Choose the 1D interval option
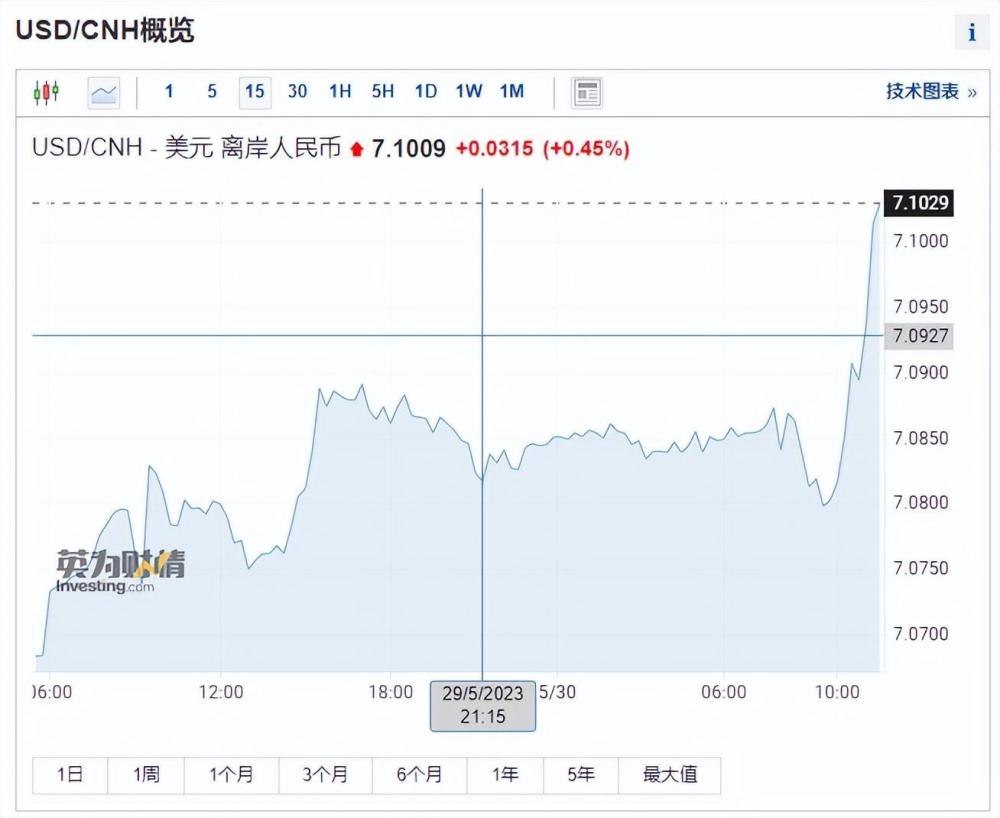This screenshot has height=818, width=1000. coord(425,92)
